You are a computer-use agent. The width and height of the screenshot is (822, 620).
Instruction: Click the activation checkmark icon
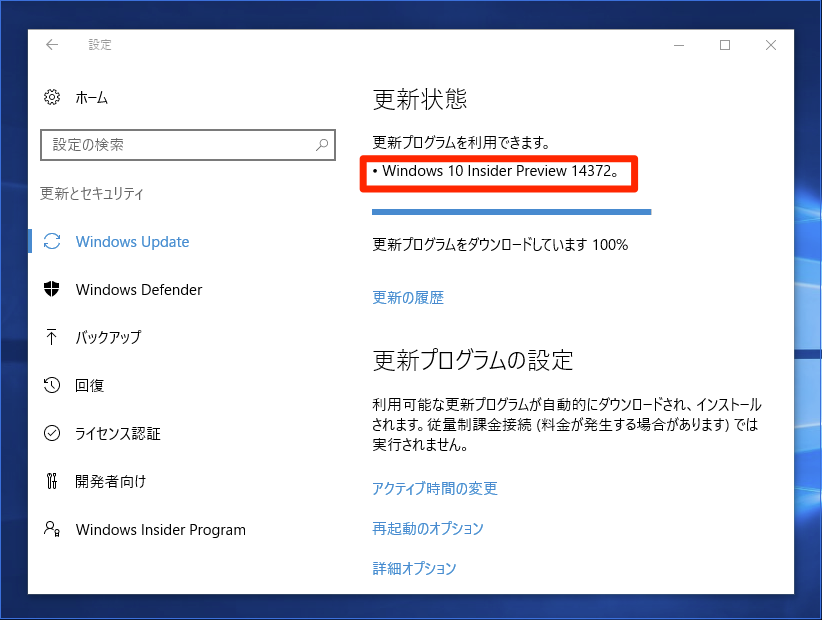pyautogui.click(x=51, y=433)
